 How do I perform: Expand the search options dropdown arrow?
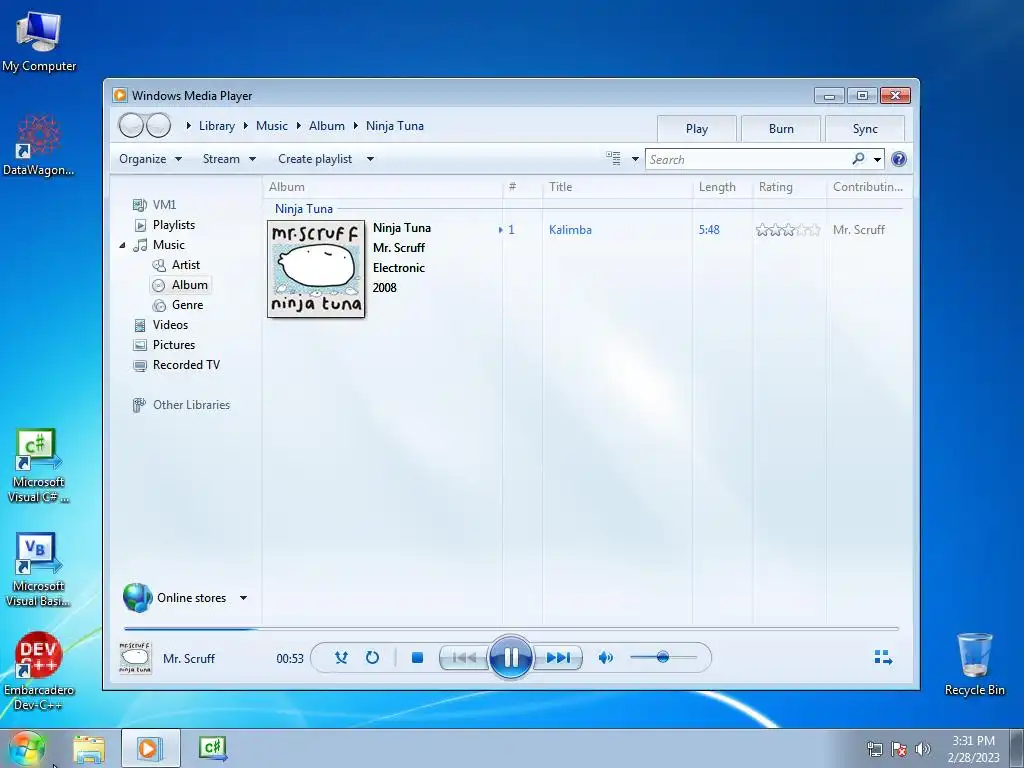pos(877,159)
